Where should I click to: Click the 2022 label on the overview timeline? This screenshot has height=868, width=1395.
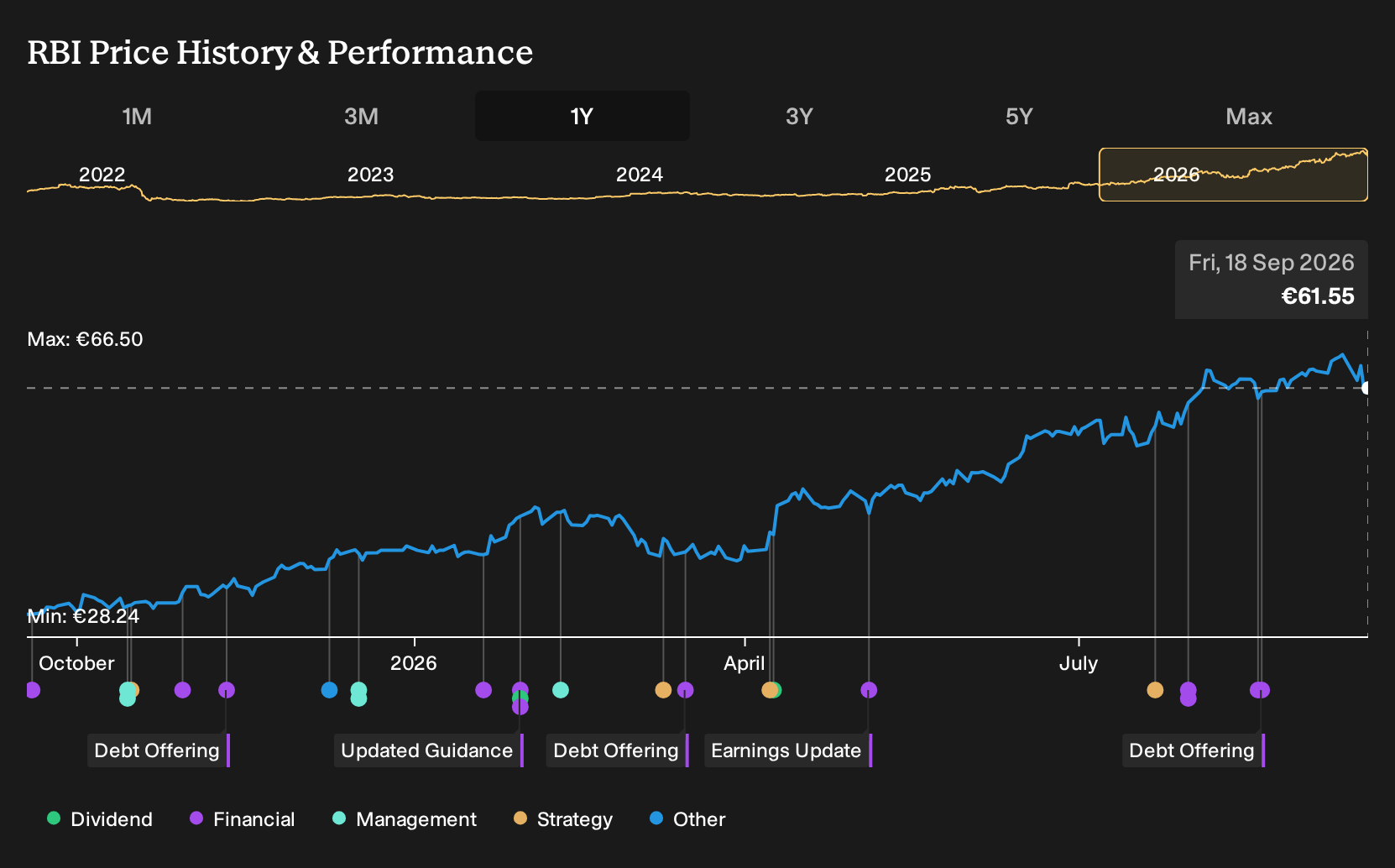click(102, 175)
